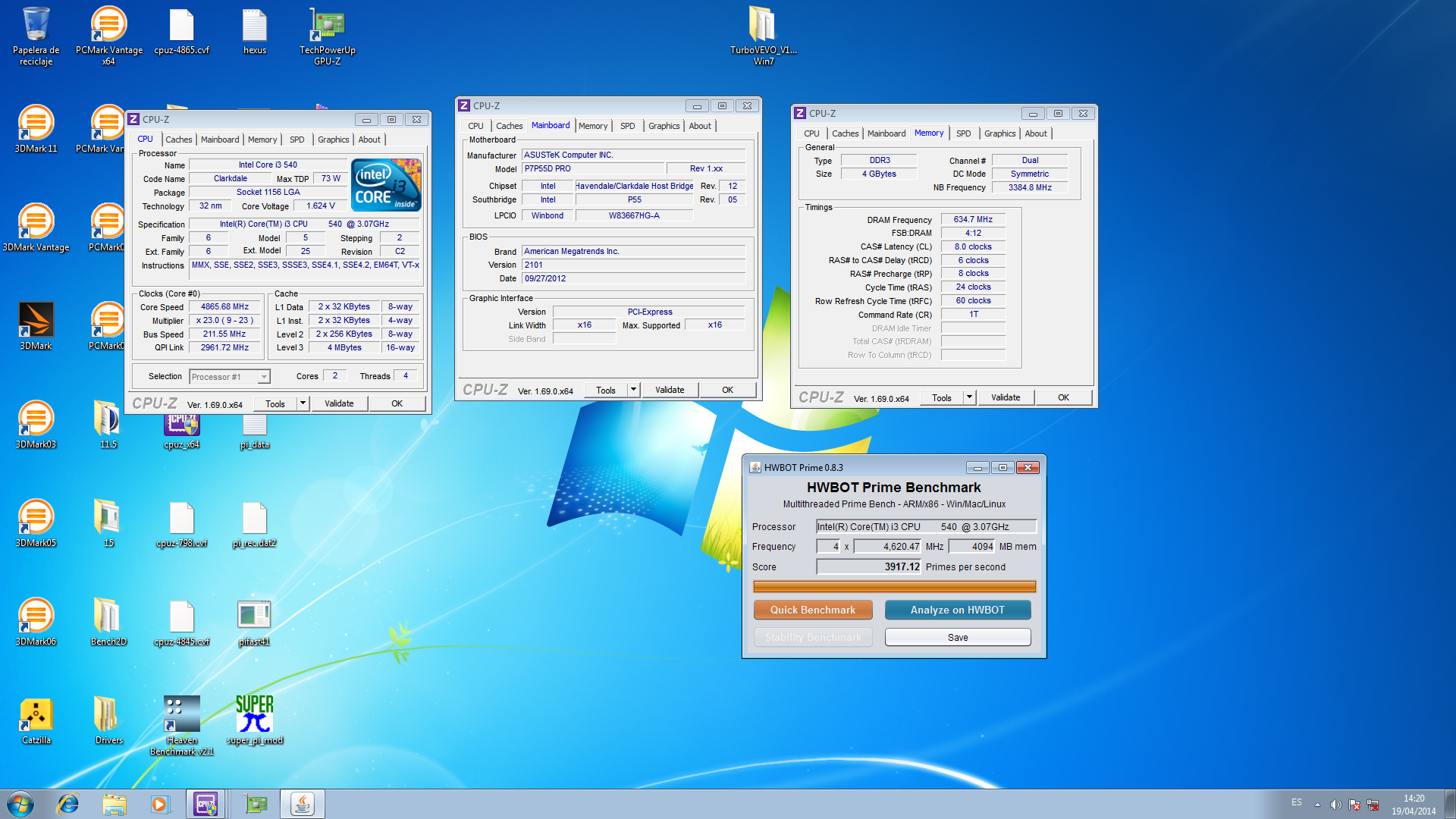Click the HWBOT Prime progress bar
The height and width of the screenshot is (819, 1456).
pos(894,586)
